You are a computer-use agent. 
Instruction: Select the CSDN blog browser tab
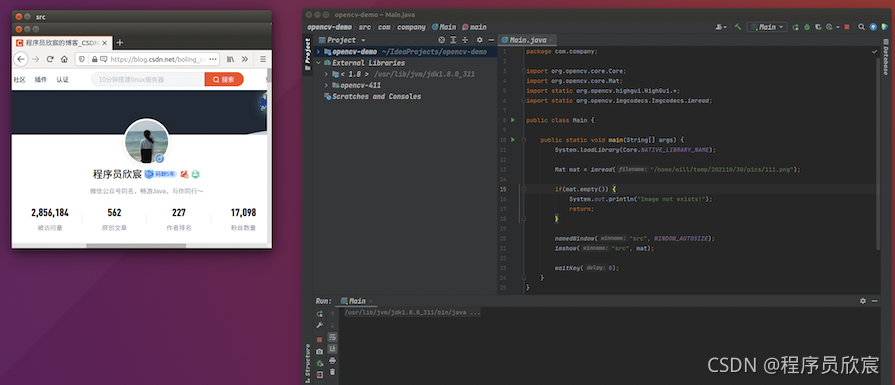61,43
